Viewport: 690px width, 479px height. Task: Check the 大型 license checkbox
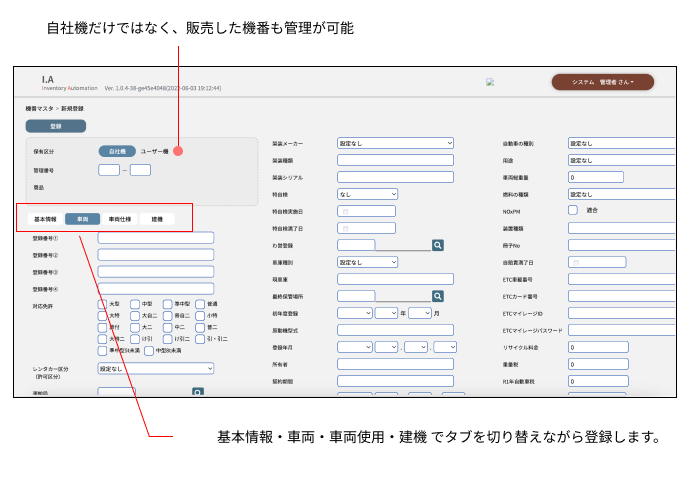tap(102, 304)
